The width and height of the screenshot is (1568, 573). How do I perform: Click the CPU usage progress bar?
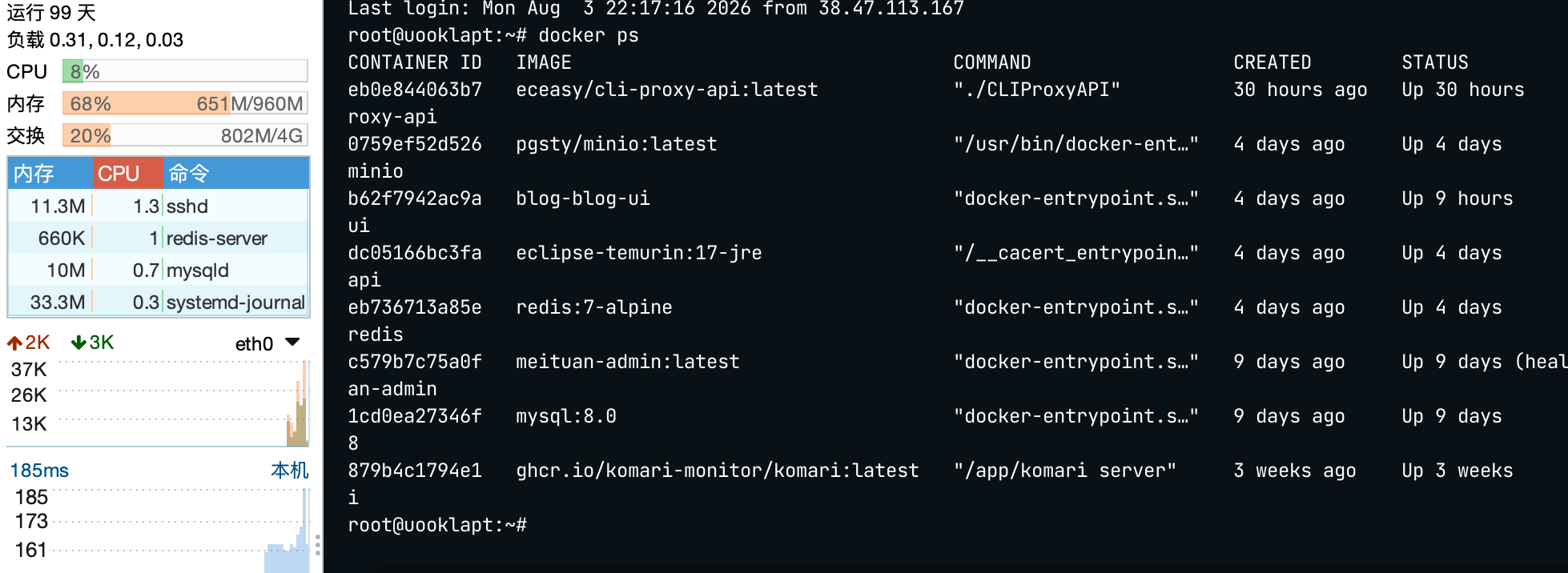click(x=185, y=71)
